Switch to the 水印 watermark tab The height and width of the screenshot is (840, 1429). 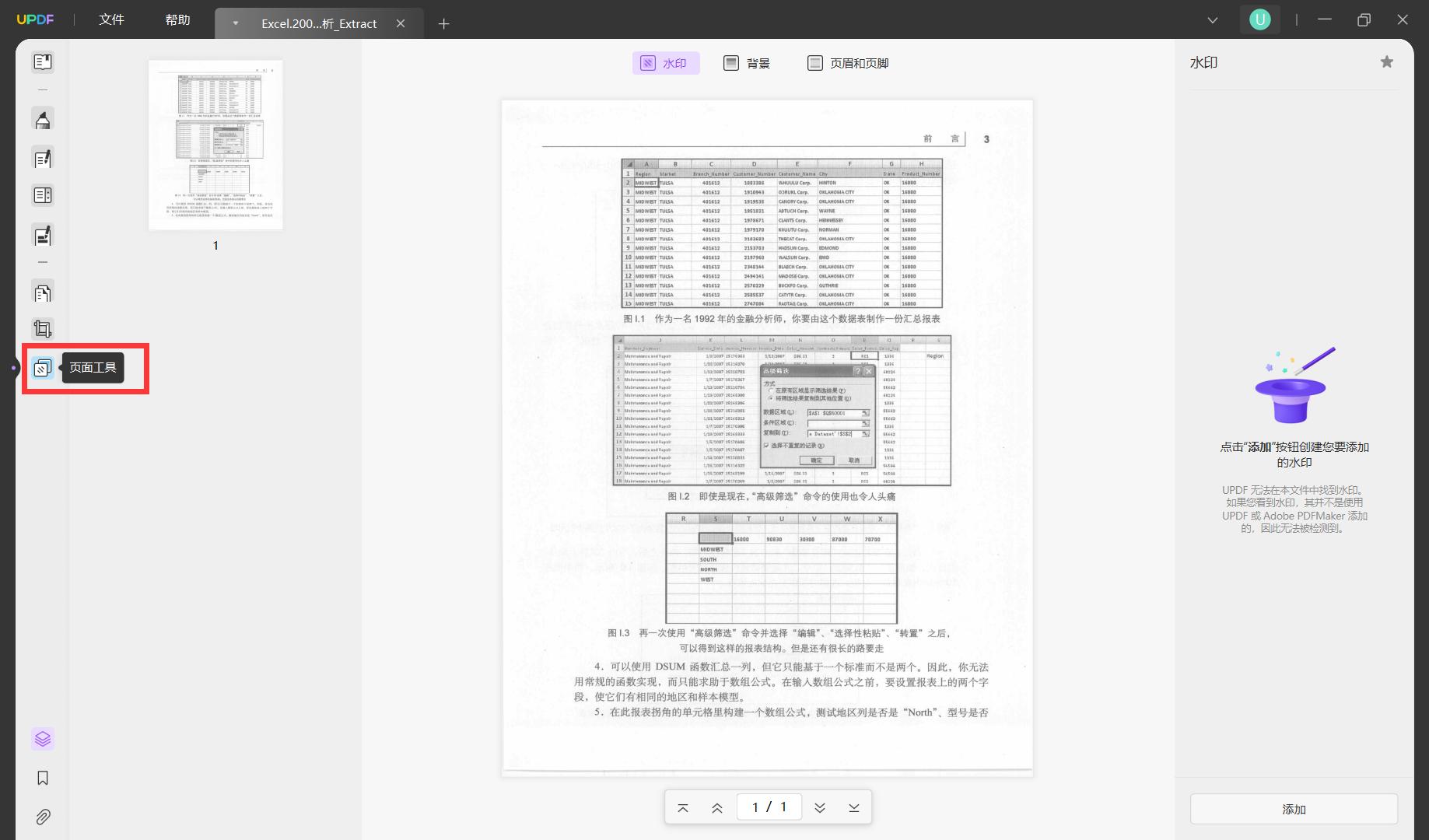[666, 63]
